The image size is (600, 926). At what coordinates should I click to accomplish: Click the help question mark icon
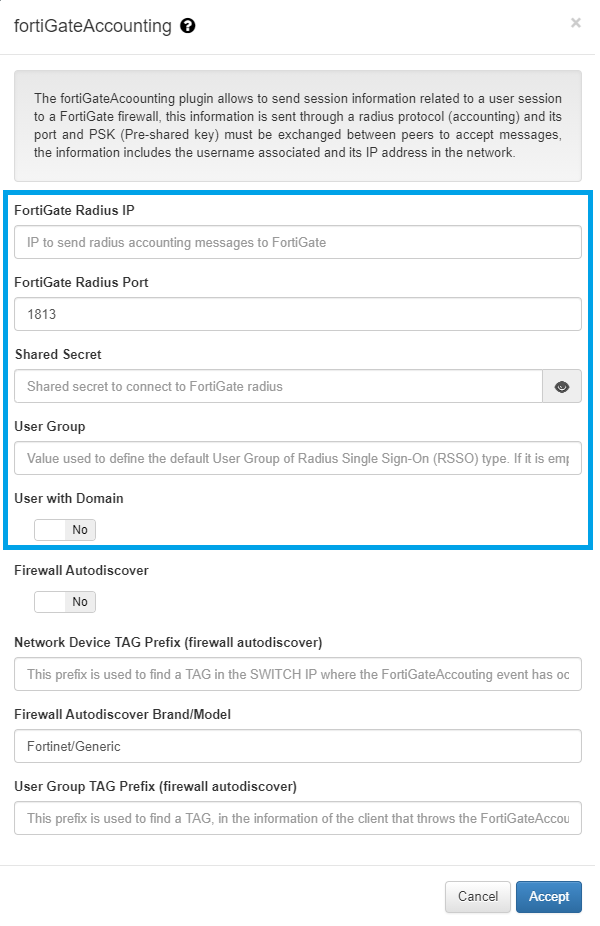[x=188, y=26]
